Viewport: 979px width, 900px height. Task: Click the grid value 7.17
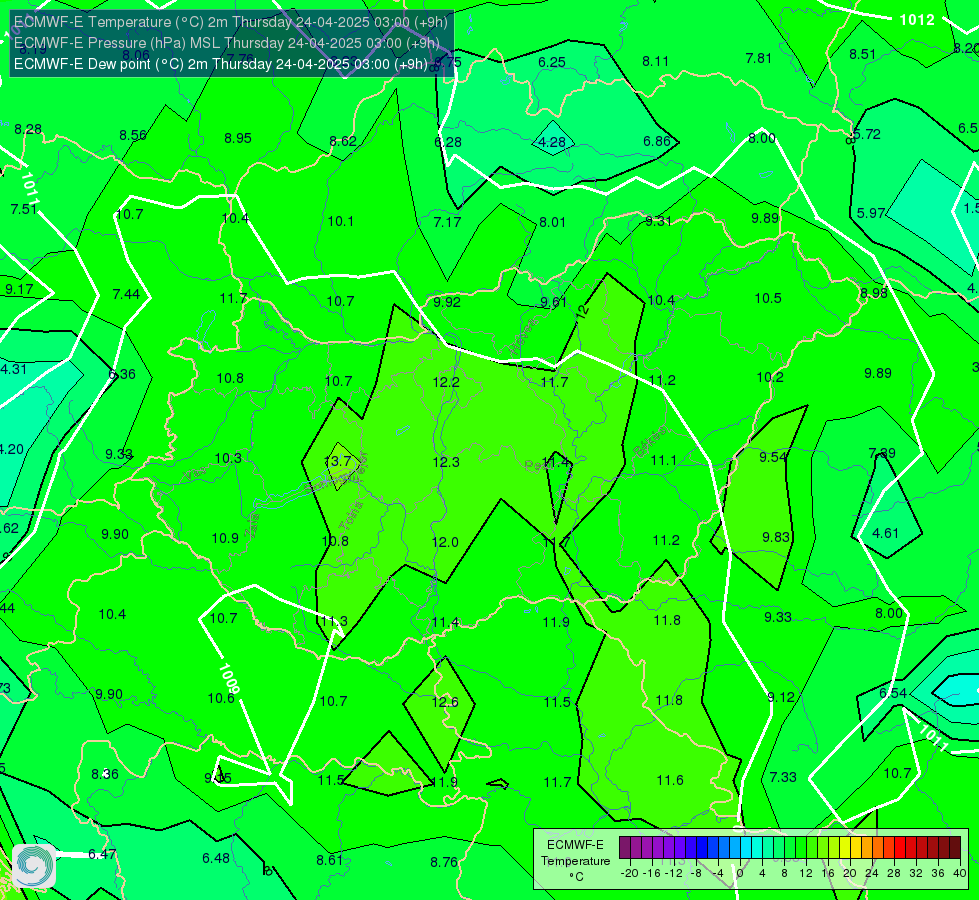tap(447, 222)
